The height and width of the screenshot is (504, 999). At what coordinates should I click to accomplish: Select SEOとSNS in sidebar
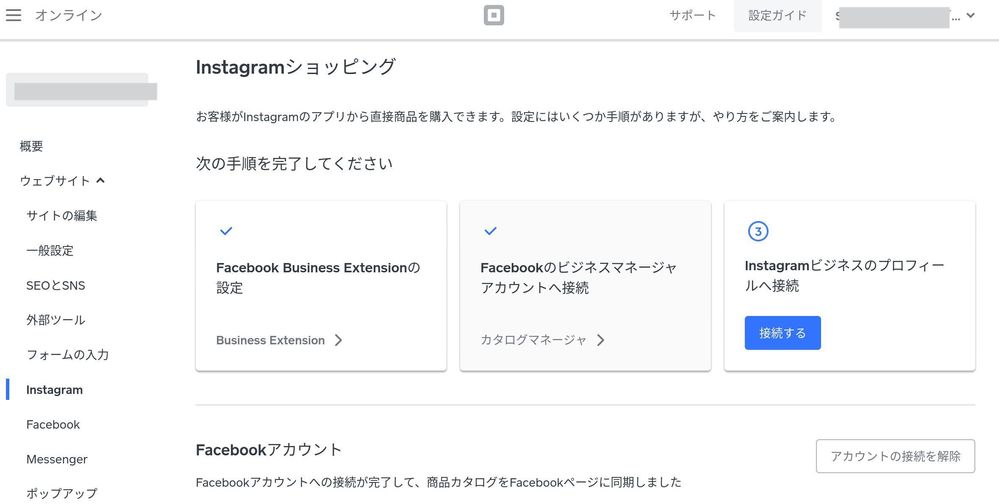(56, 286)
